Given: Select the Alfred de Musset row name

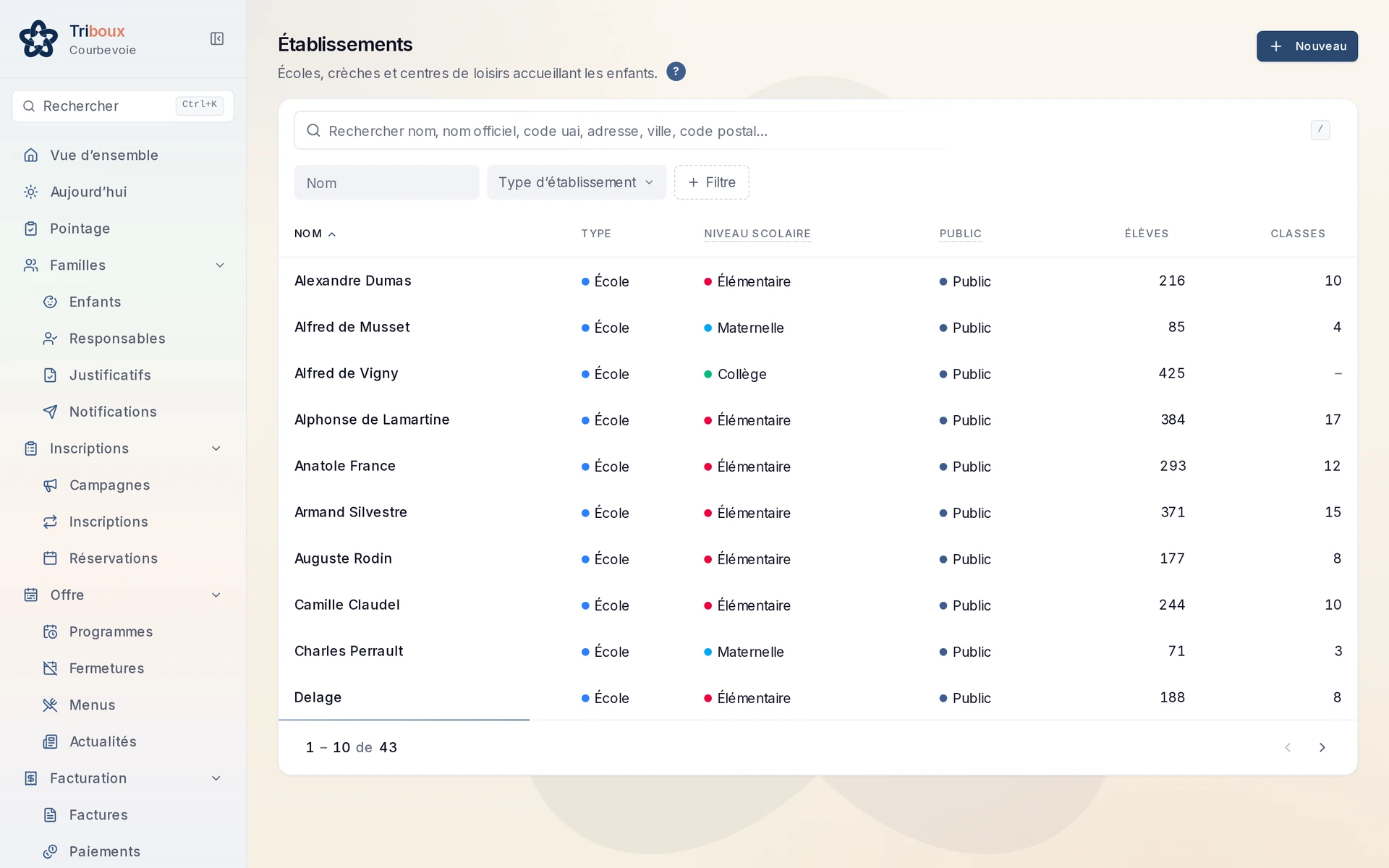Looking at the screenshot, I should point(352,327).
